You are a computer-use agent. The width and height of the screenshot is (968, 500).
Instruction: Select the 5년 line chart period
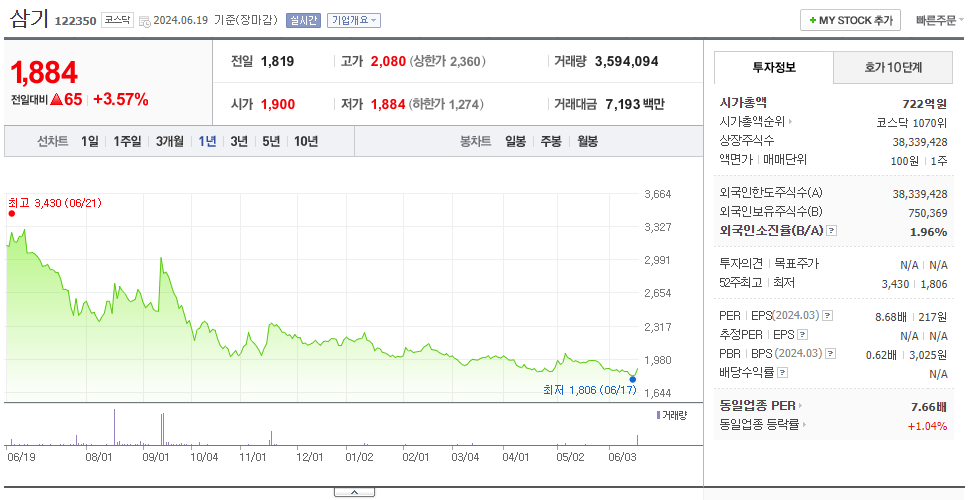point(271,141)
